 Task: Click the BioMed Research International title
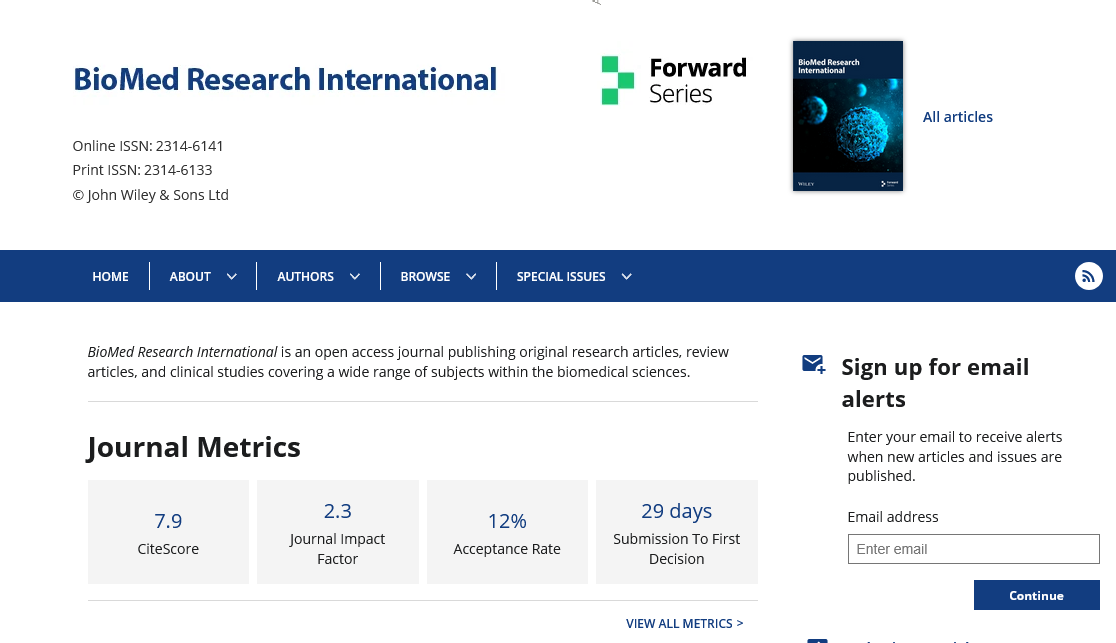284,79
